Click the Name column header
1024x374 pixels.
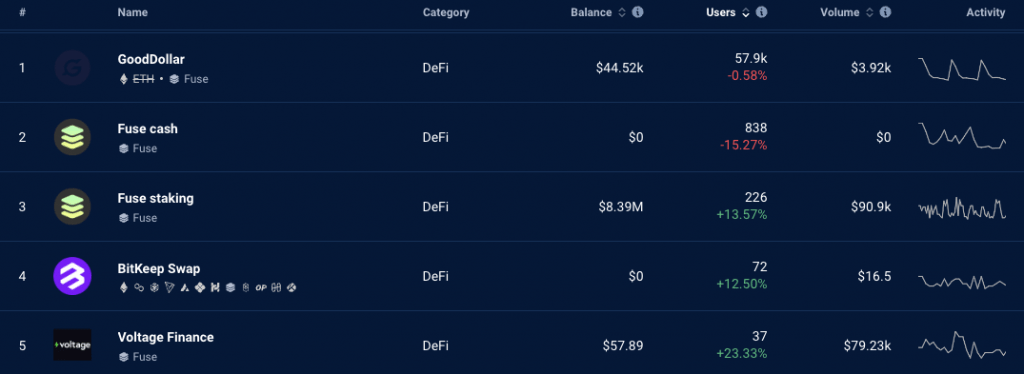133,12
